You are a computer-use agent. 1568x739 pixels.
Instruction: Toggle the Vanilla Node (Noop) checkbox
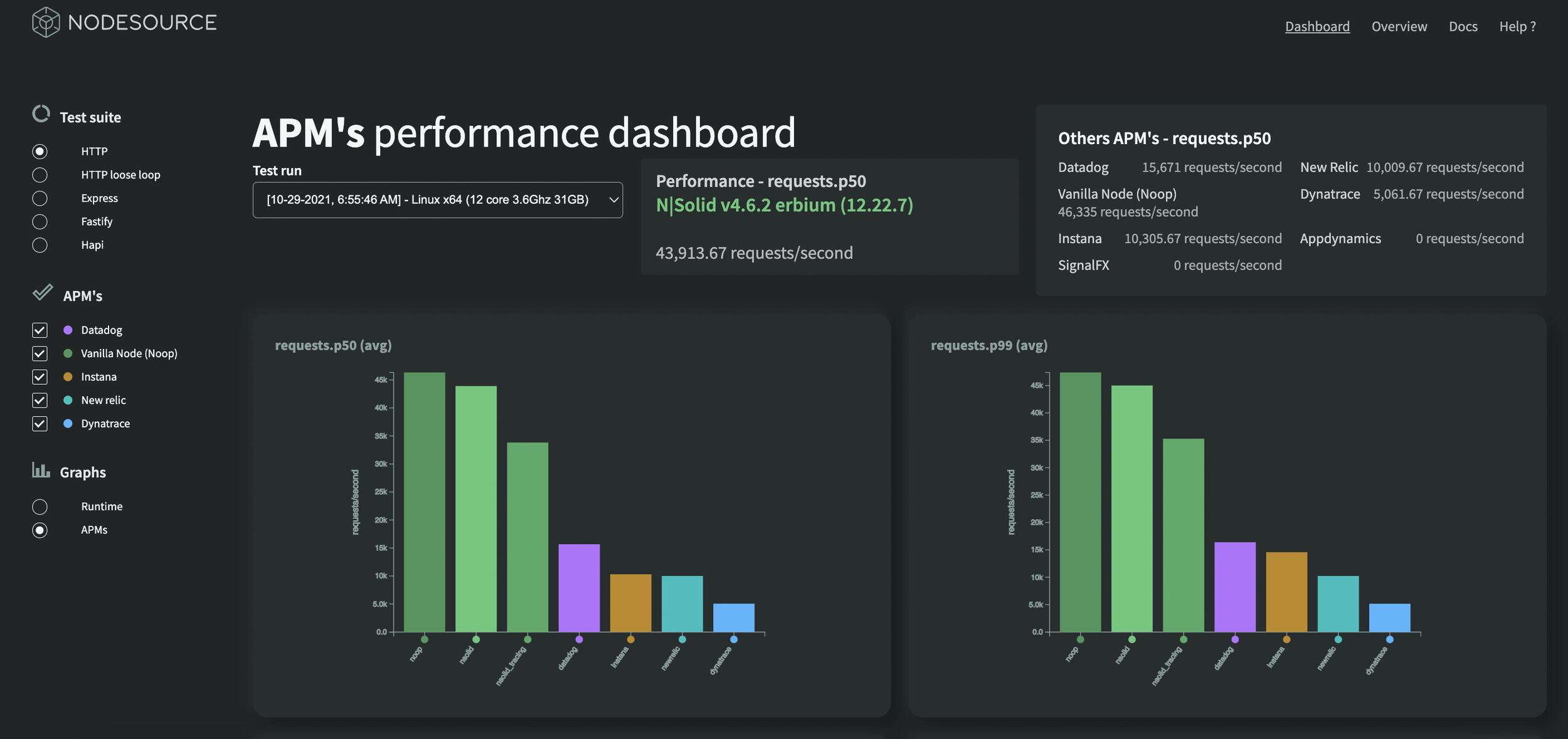(x=40, y=354)
